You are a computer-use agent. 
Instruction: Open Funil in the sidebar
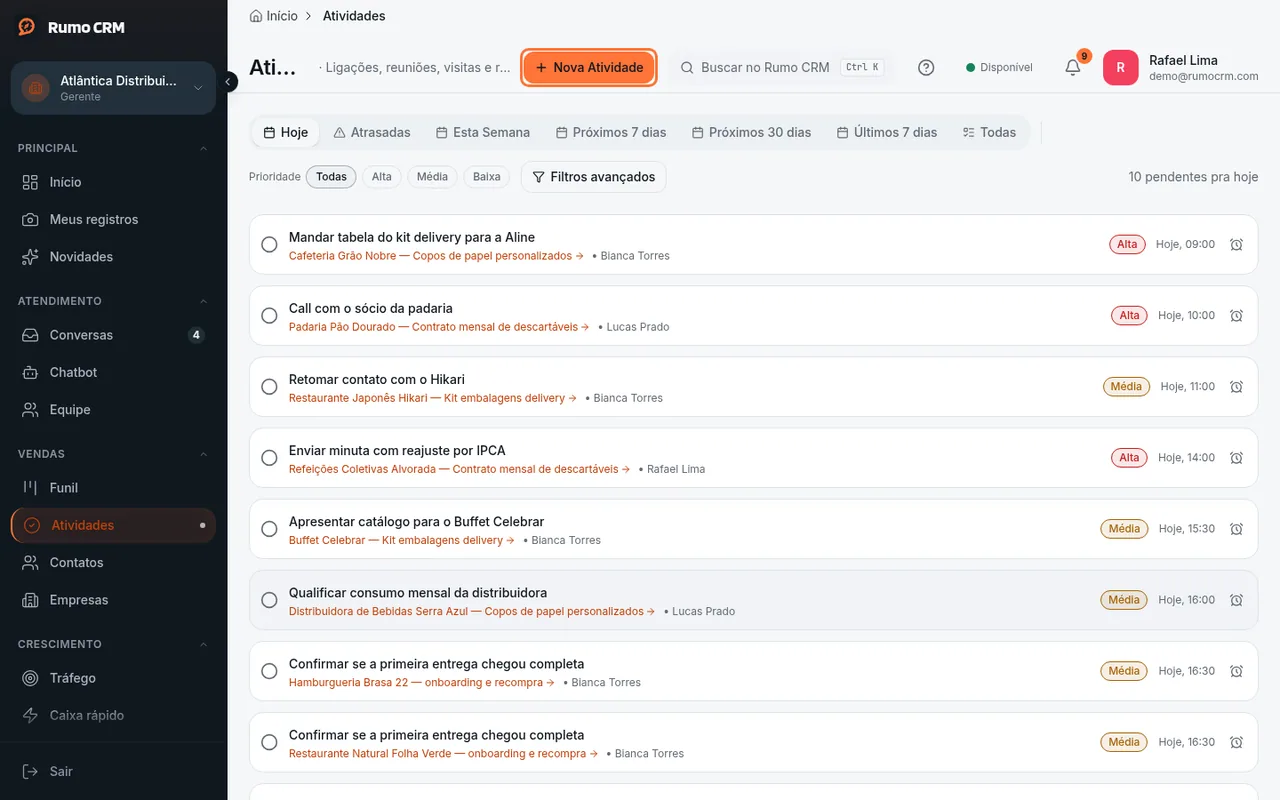coord(113,488)
